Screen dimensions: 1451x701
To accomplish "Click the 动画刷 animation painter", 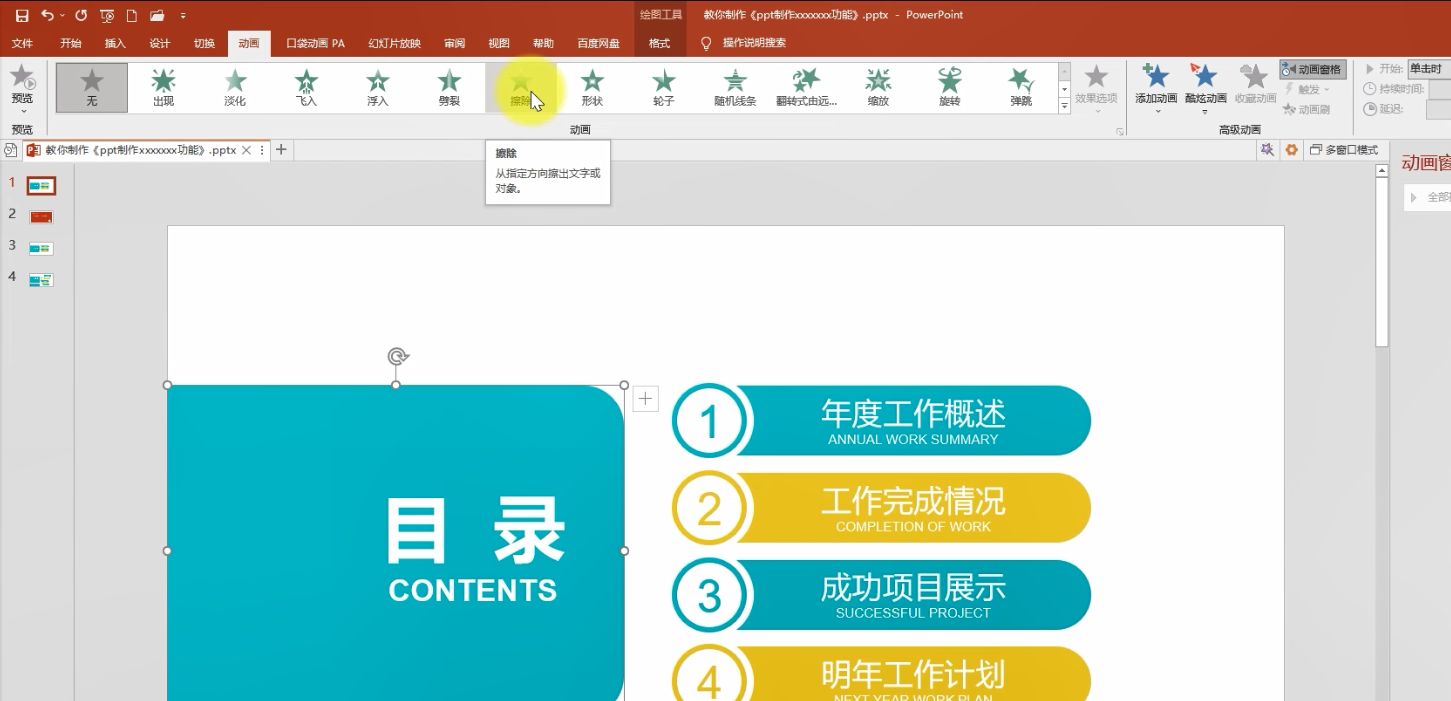I will pos(1308,109).
